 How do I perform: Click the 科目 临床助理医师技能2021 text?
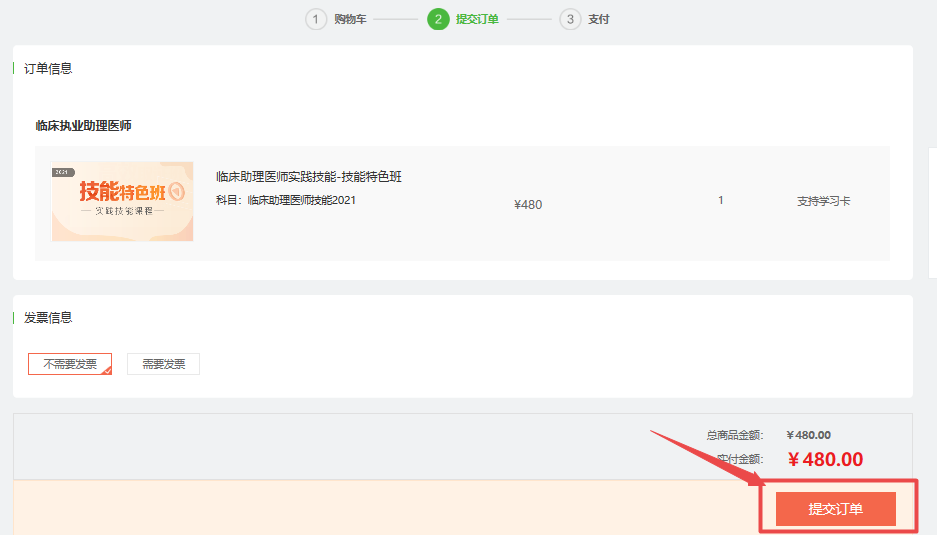[285, 200]
